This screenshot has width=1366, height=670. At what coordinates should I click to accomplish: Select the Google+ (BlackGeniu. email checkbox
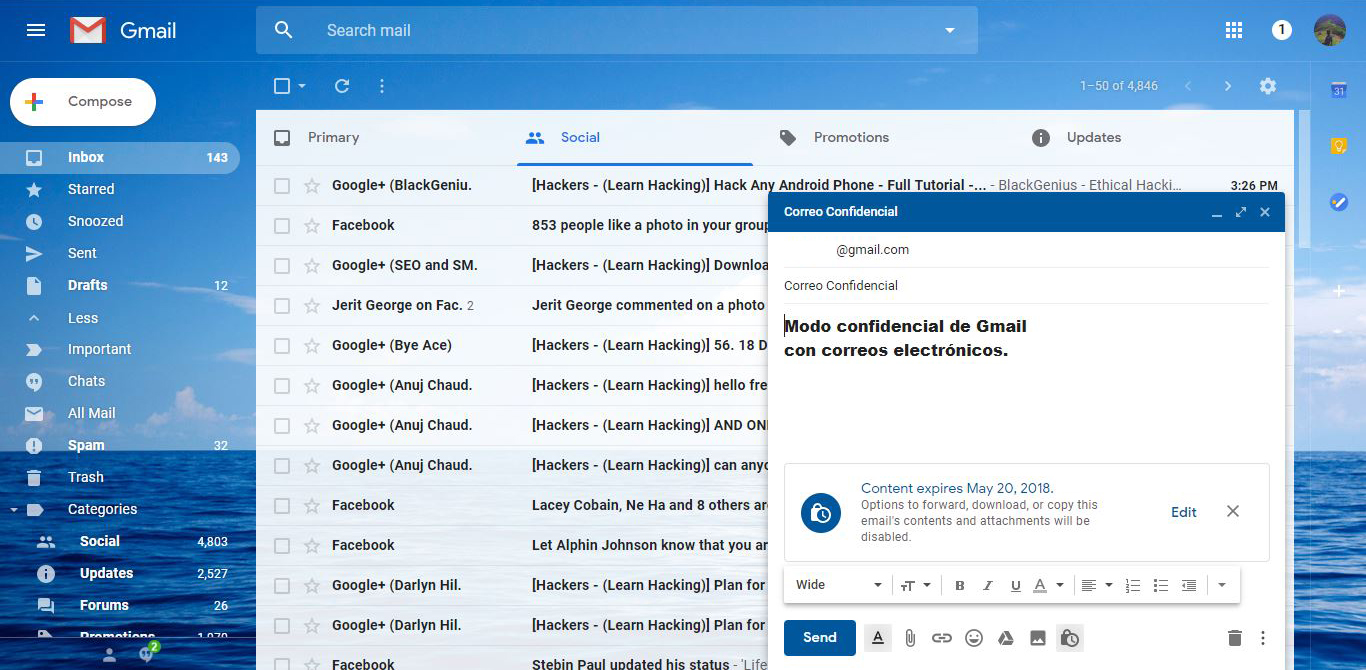(x=282, y=185)
